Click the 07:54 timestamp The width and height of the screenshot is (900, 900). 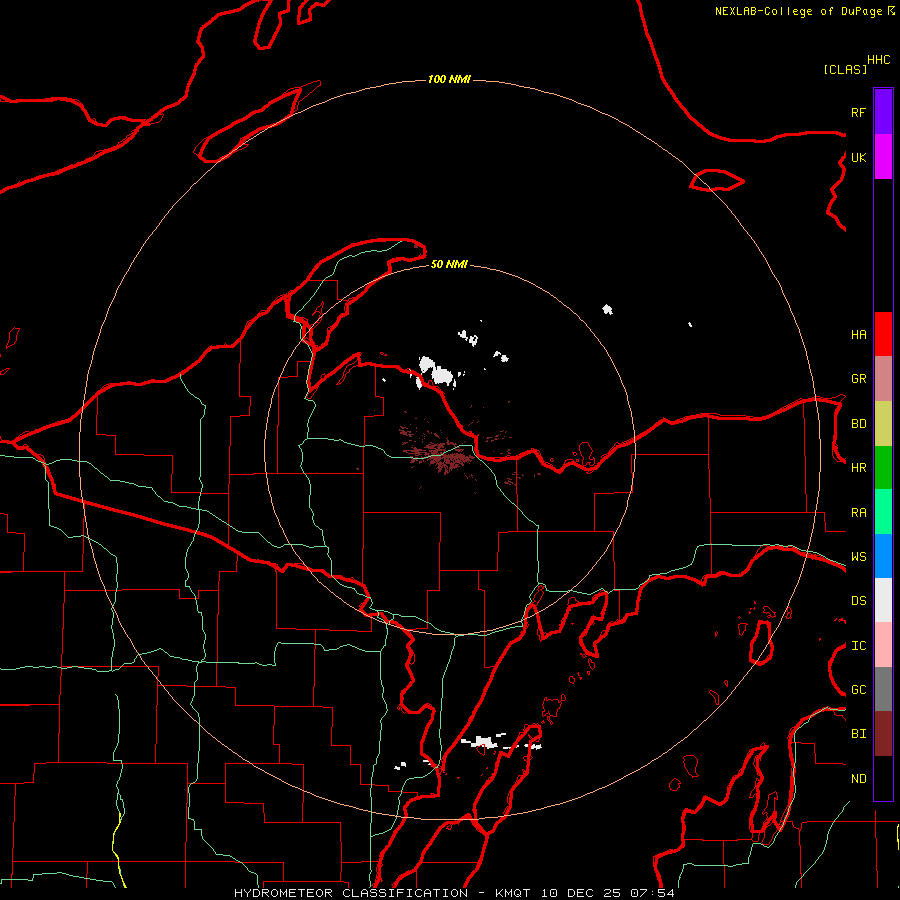[652, 893]
